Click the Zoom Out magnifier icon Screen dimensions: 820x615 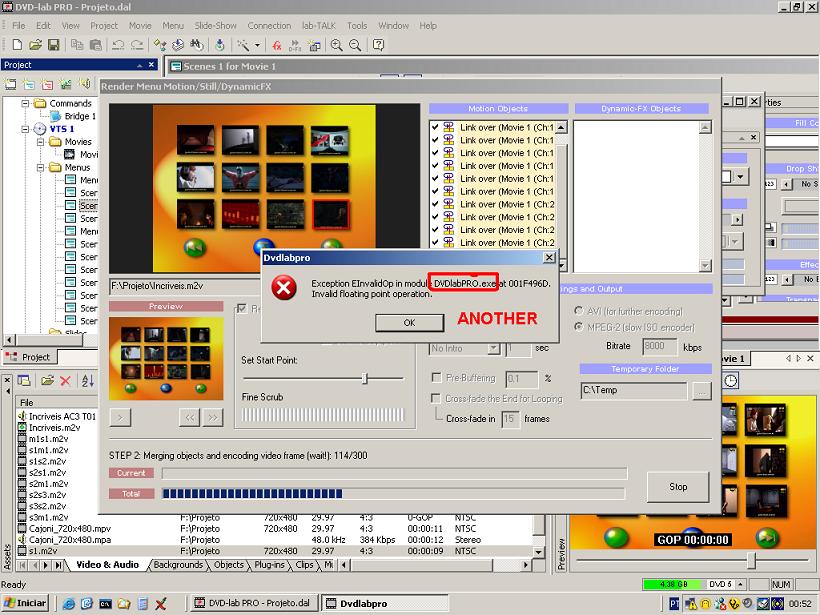click(355, 45)
